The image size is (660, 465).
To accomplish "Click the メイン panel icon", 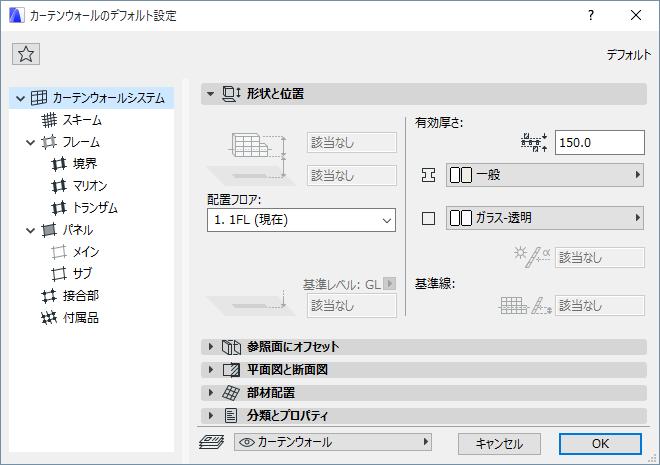I will [x=59, y=252].
